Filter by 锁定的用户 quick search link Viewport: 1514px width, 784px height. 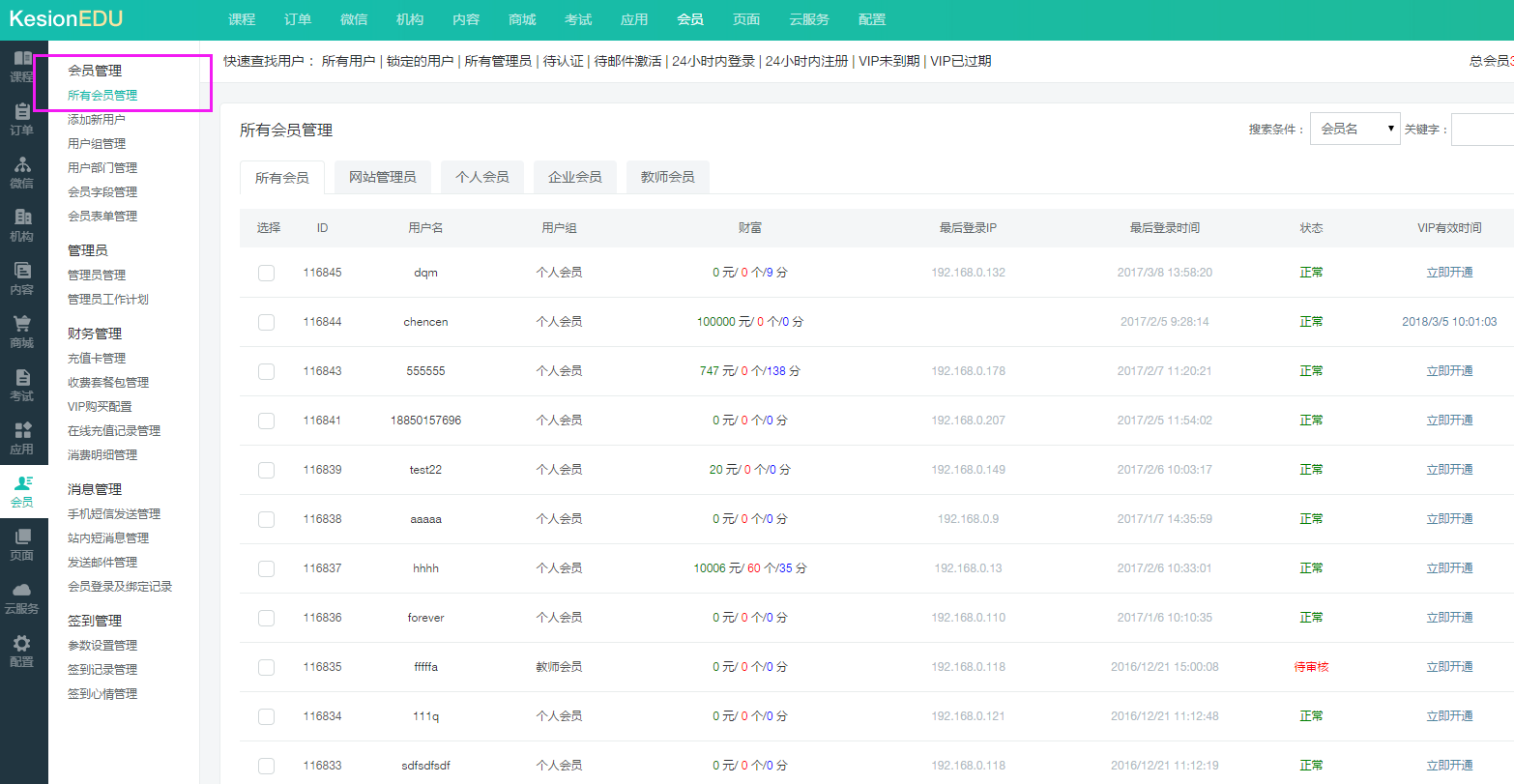420,61
